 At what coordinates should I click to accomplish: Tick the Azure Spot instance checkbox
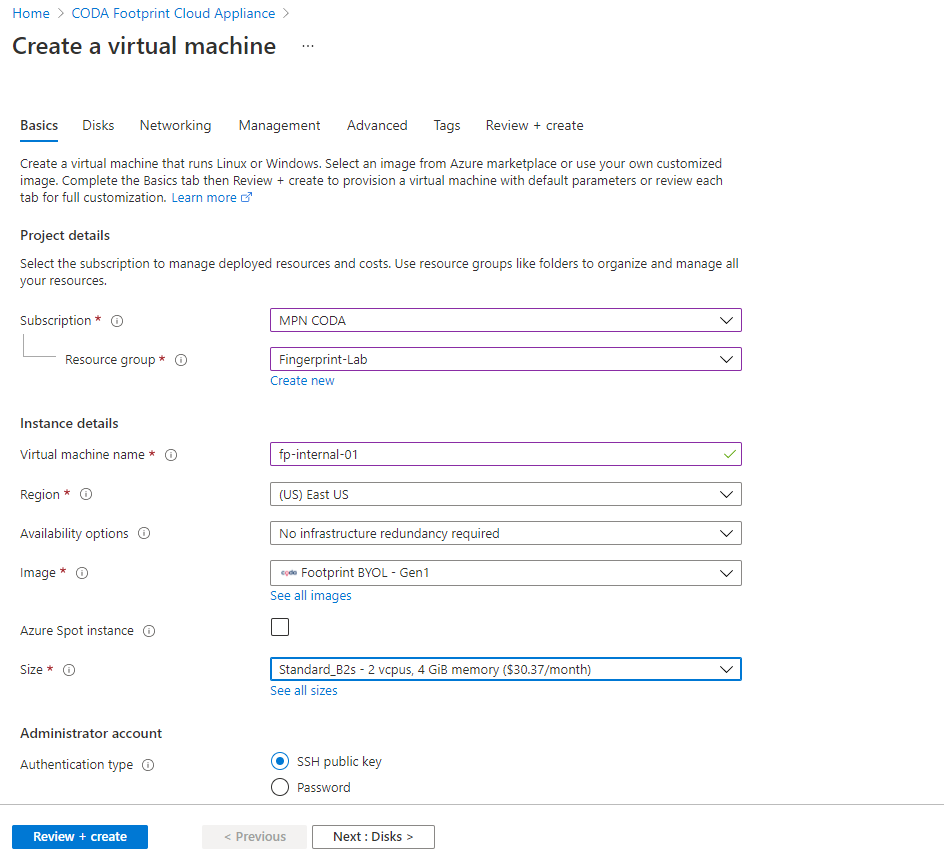pyautogui.click(x=280, y=627)
